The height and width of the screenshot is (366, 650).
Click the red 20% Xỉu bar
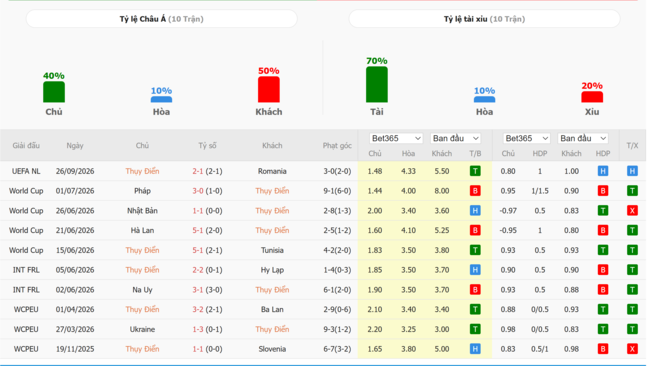tap(592, 97)
